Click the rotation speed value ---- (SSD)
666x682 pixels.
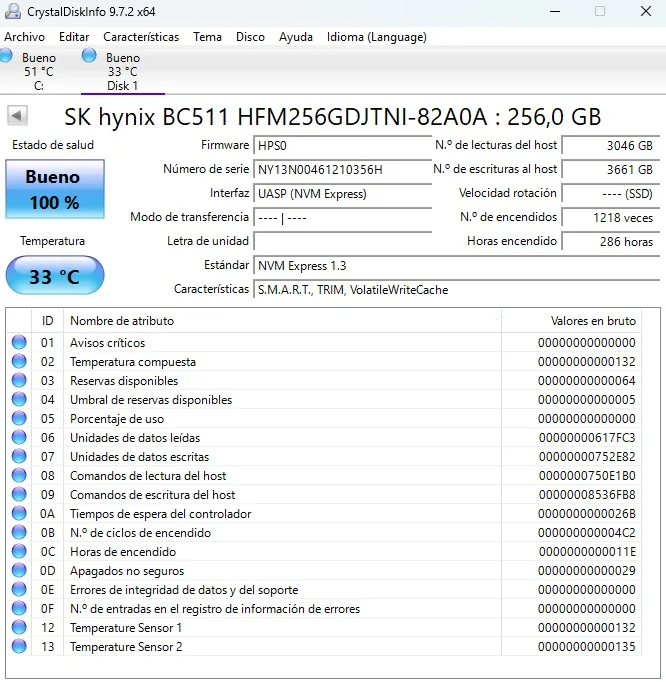(611, 194)
